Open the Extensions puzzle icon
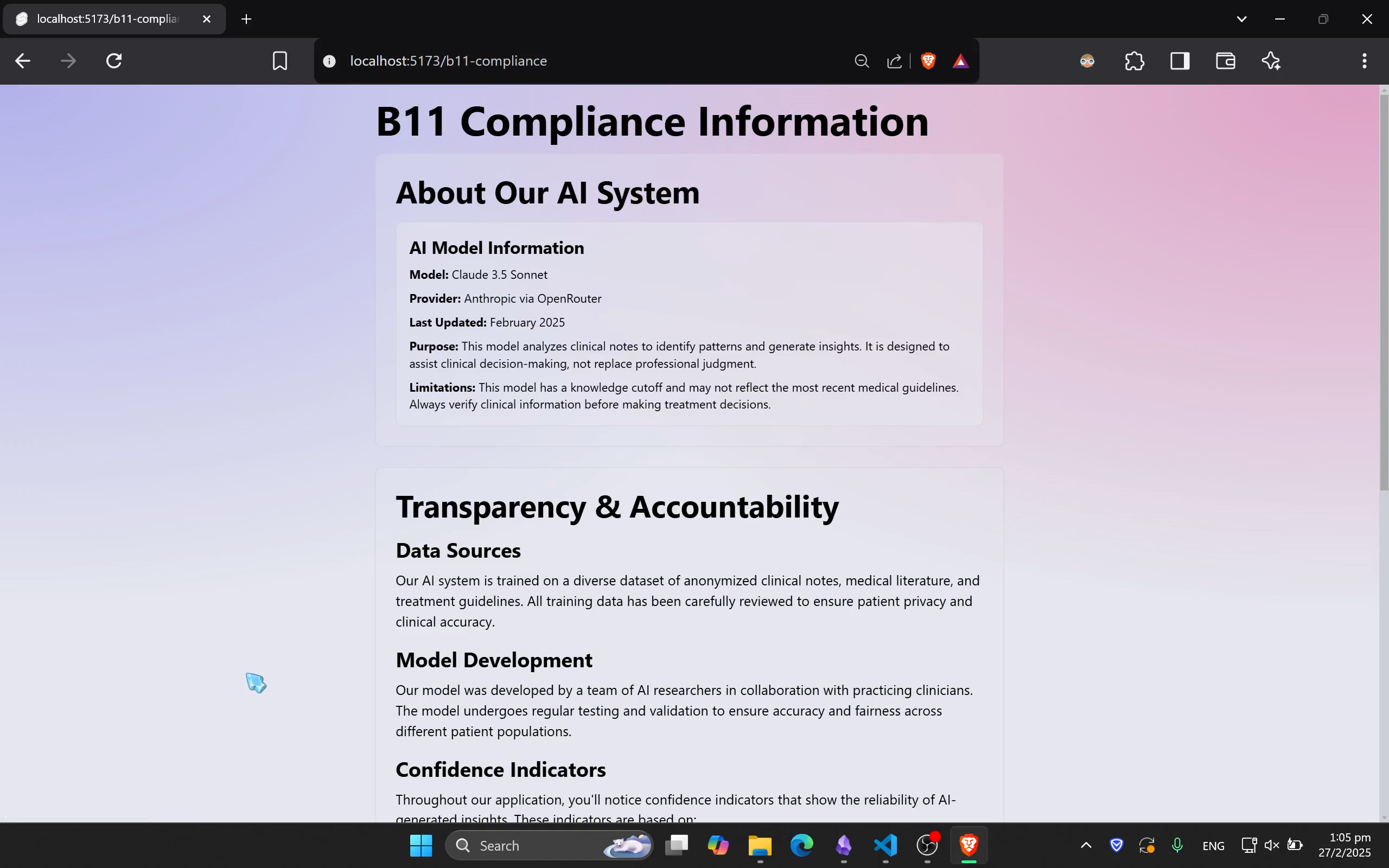The width and height of the screenshot is (1389, 868). click(1134, 61)
